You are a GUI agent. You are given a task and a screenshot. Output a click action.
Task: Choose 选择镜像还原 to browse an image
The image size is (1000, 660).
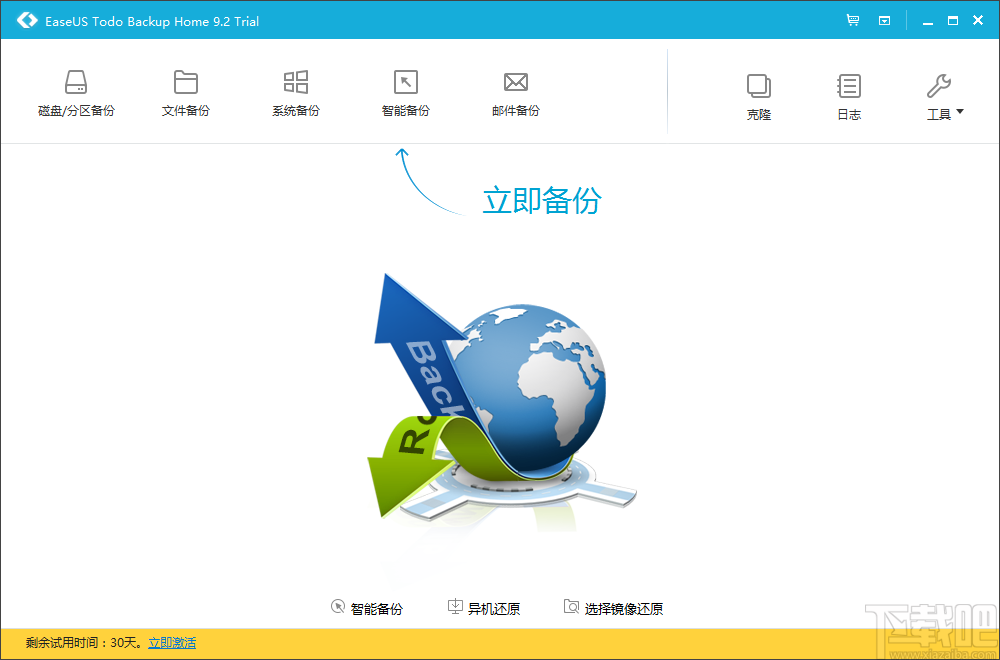click(615, 607)
